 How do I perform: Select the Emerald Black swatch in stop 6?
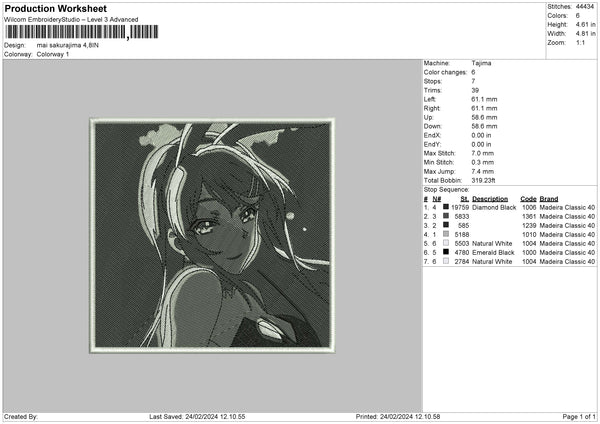click(x=446, y=252)
